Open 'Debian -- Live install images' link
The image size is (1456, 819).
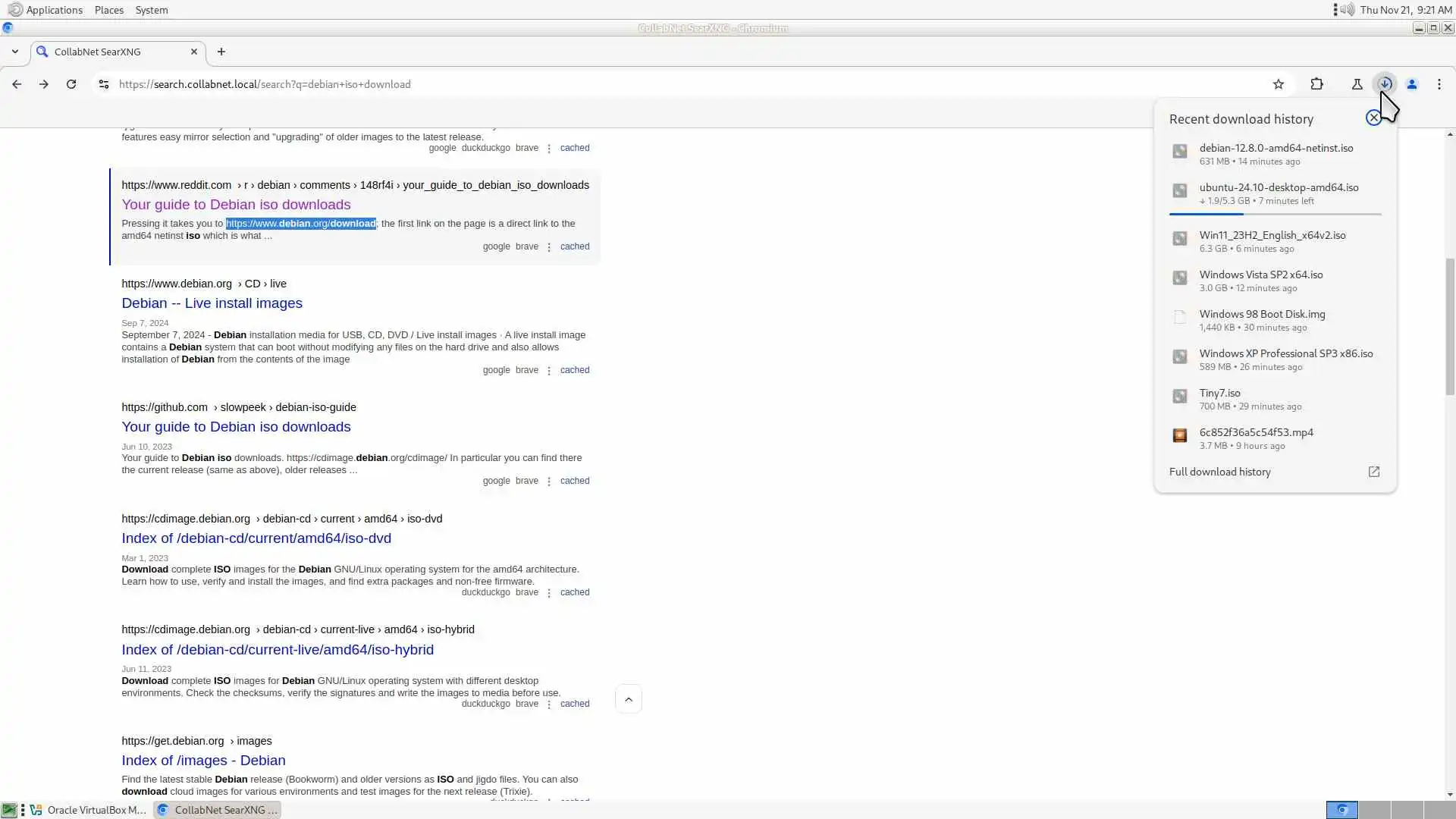coord(212,303)
